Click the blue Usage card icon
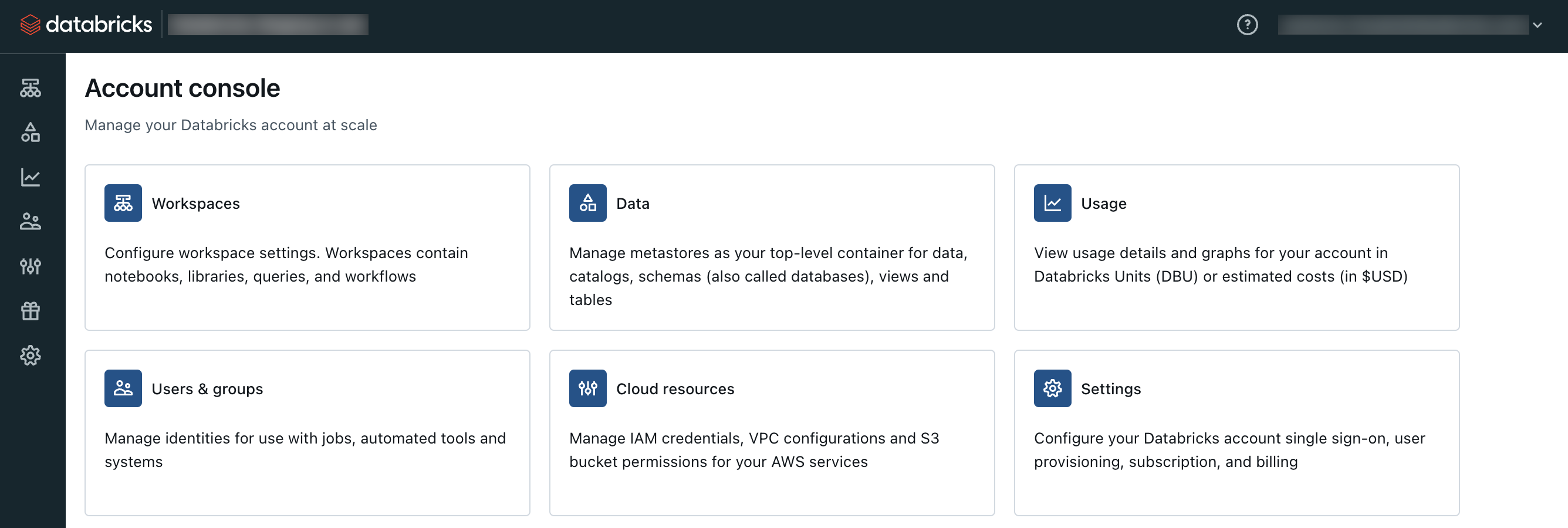 1052,203
